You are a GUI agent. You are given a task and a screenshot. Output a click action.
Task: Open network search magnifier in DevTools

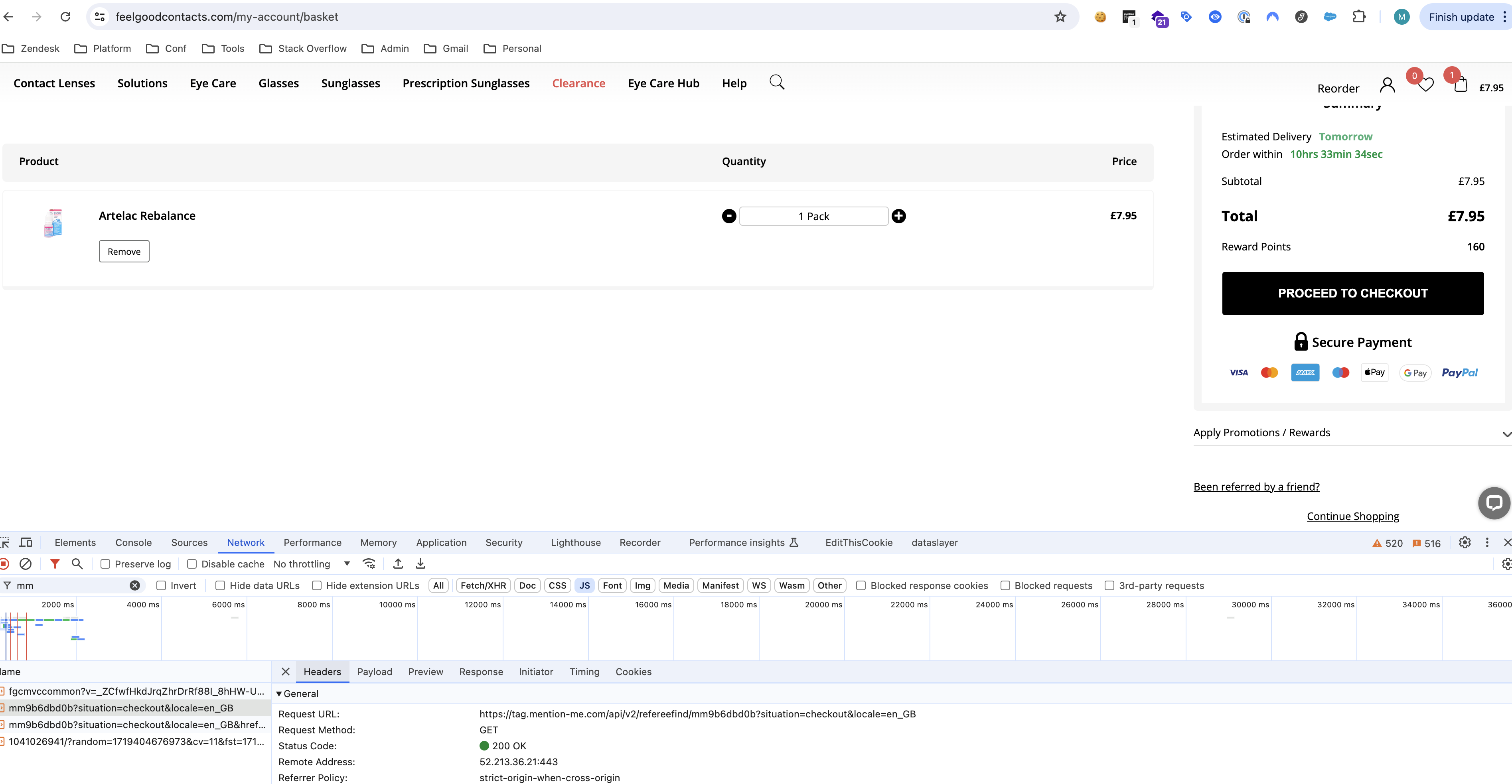[77, 563]
